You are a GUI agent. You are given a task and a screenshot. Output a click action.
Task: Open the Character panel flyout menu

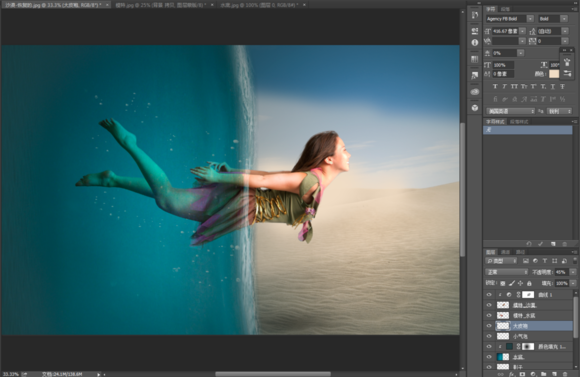click(x=574, y=9)
